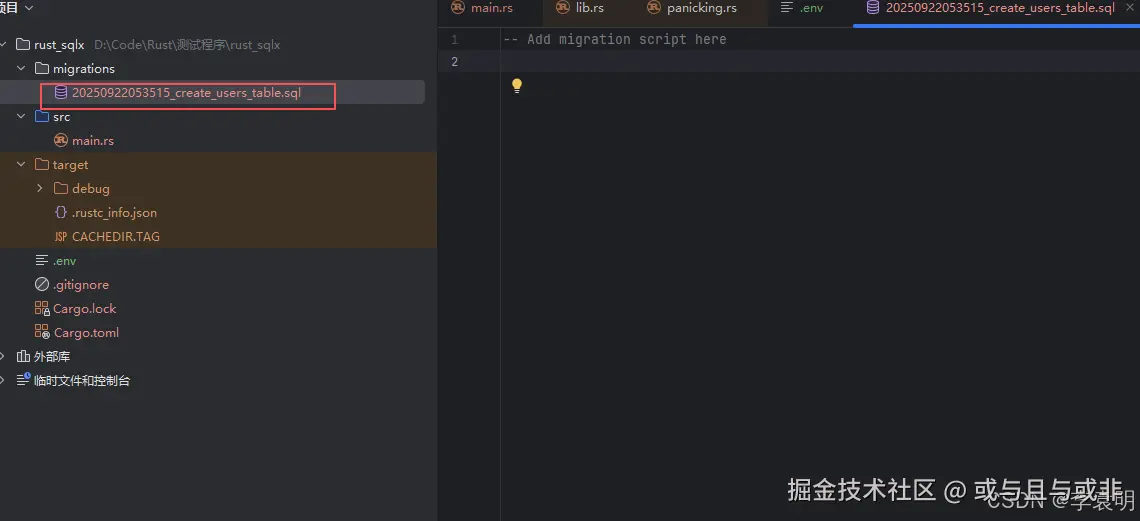Click the yellow light bulb intention icon

(x=516, y=86)
